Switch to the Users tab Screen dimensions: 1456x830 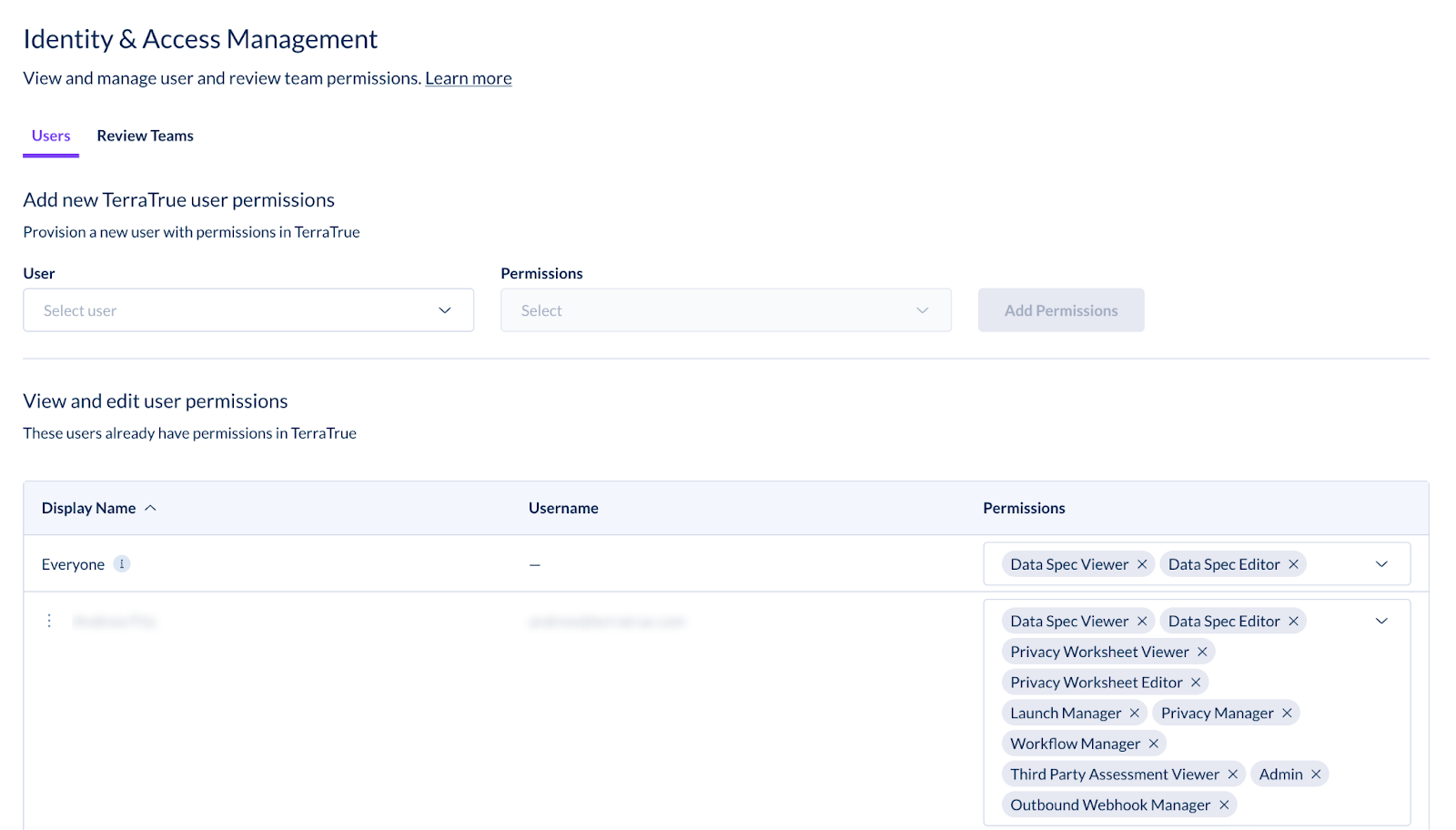[x=51, y=136]
